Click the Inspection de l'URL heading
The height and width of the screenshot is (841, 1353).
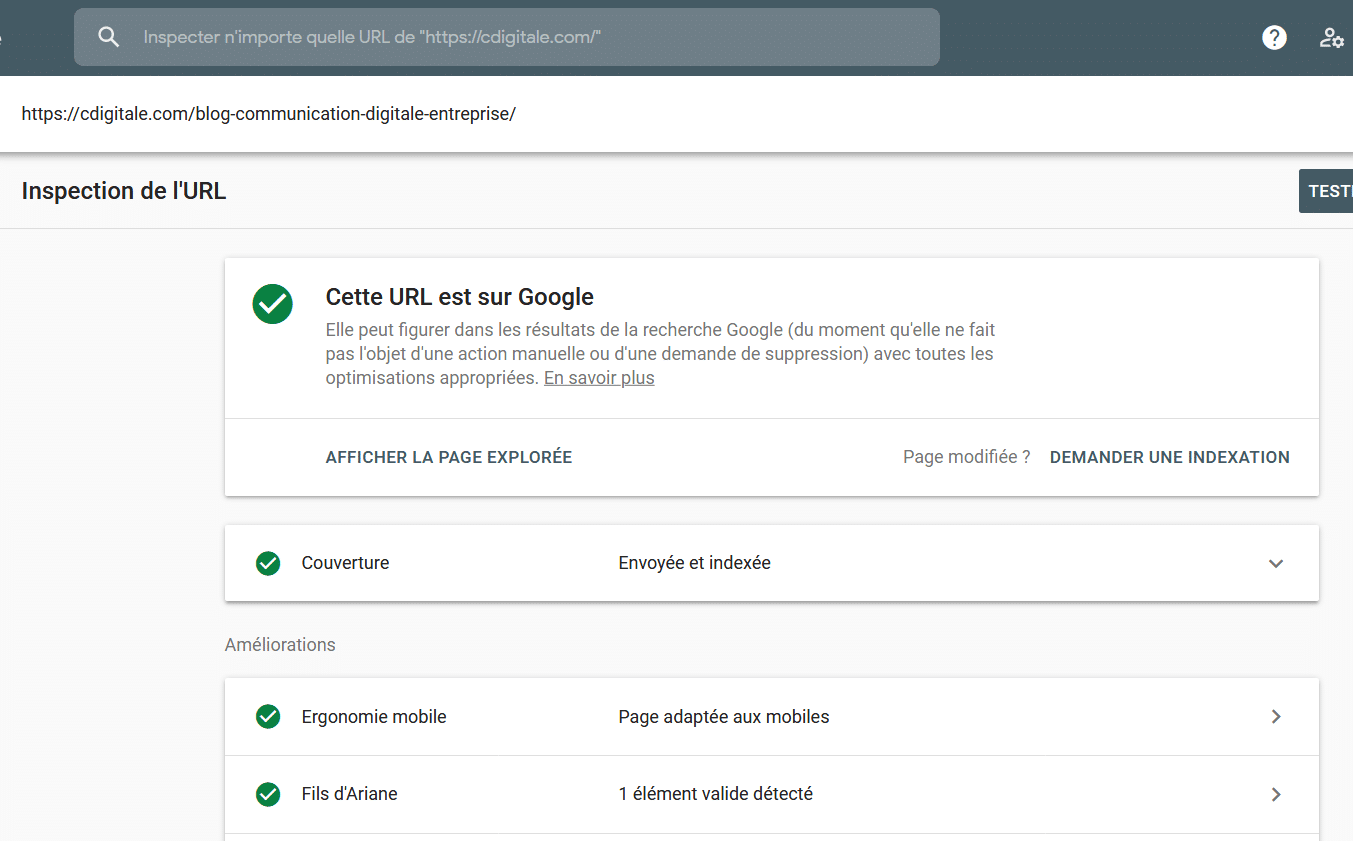(124, 191)
